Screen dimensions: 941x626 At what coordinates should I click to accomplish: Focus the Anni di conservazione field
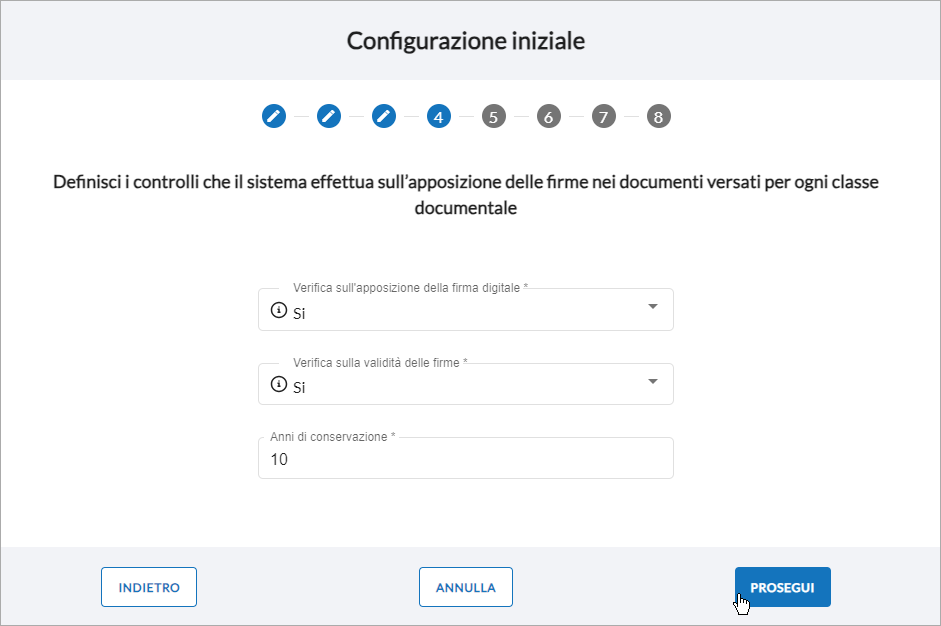(466, 458)
